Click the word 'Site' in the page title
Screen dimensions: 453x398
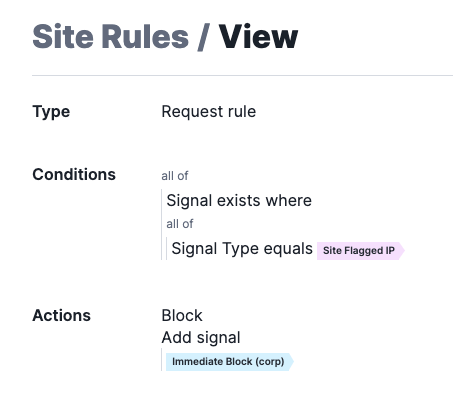(63, 36)
